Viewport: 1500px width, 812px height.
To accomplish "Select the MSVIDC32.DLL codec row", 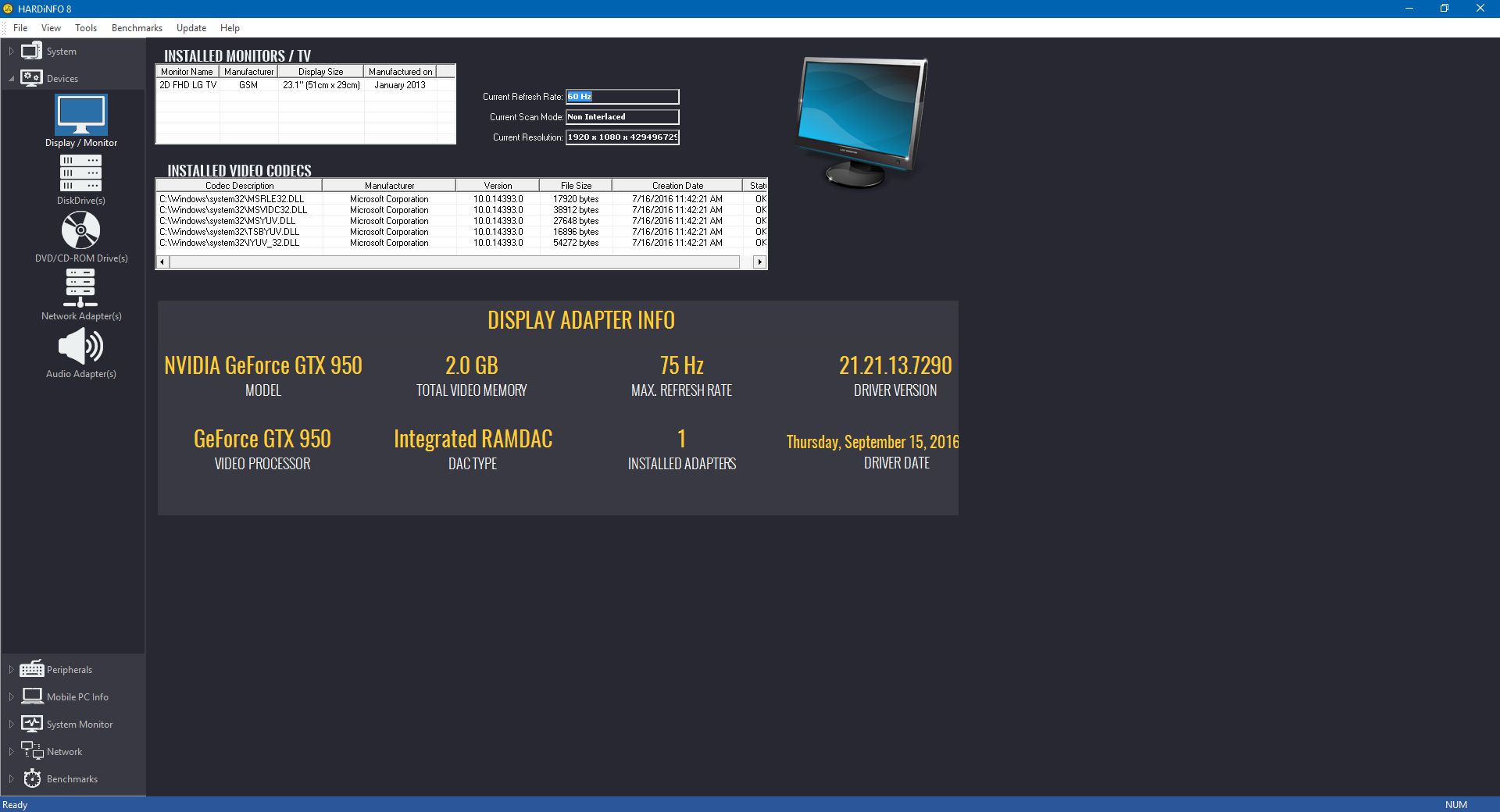I will tap(462, 210).
